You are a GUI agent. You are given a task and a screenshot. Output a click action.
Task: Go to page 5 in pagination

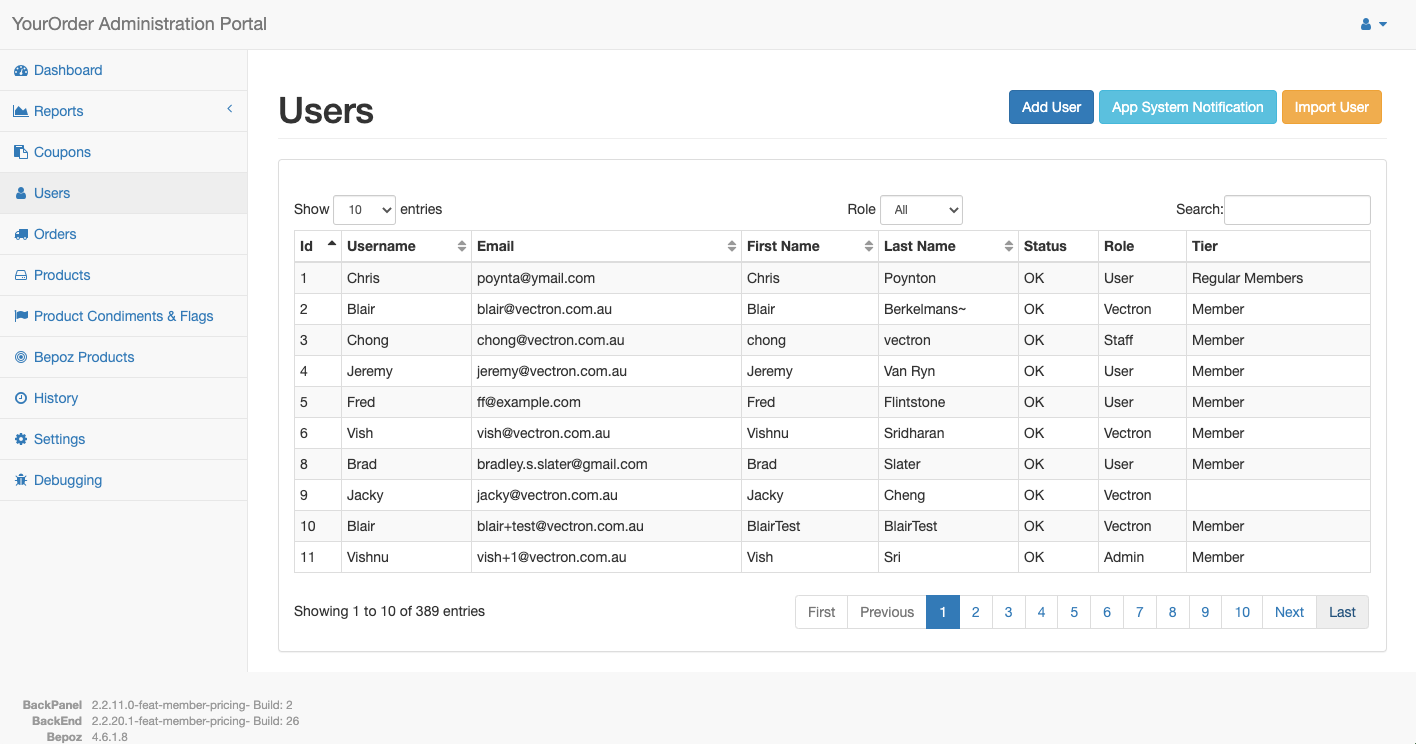coord(1074,612)
